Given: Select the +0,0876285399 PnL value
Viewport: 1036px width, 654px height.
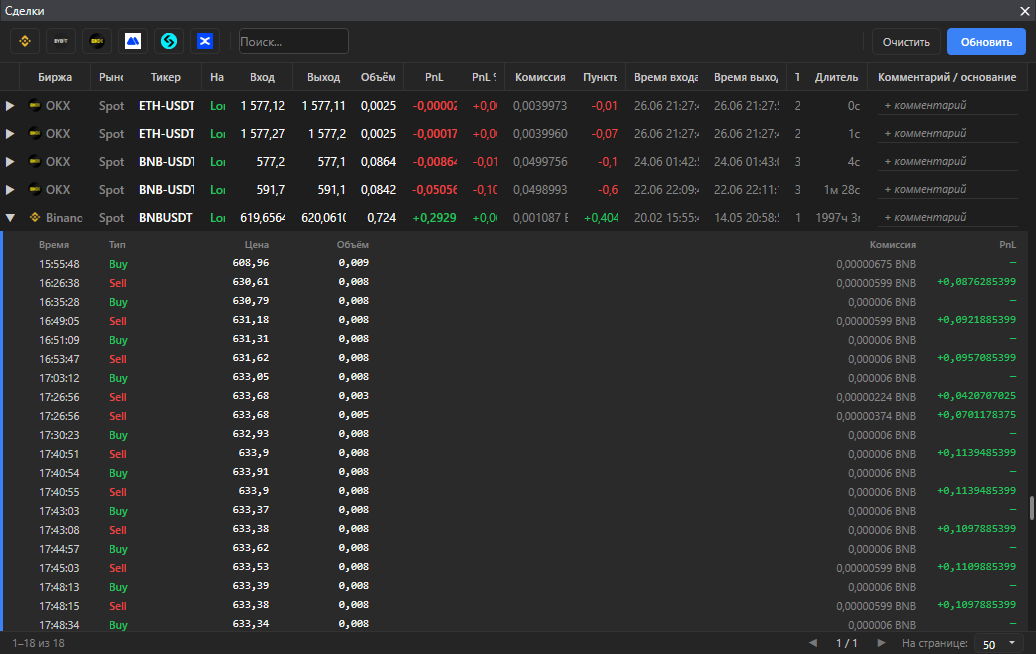Looking at the screenshot, I should tap(977, 282).
